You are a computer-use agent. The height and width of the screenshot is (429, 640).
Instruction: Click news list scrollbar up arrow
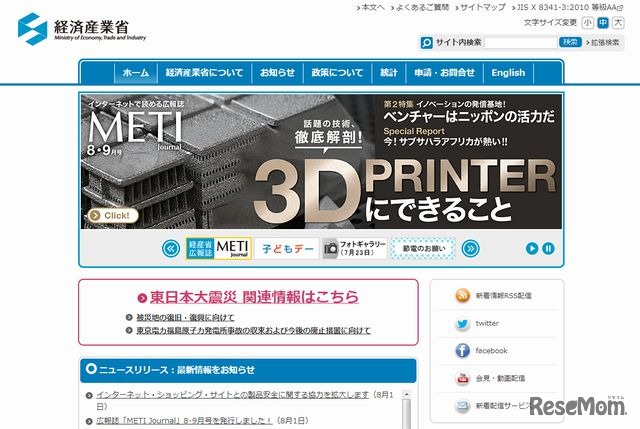pos(406,394)
